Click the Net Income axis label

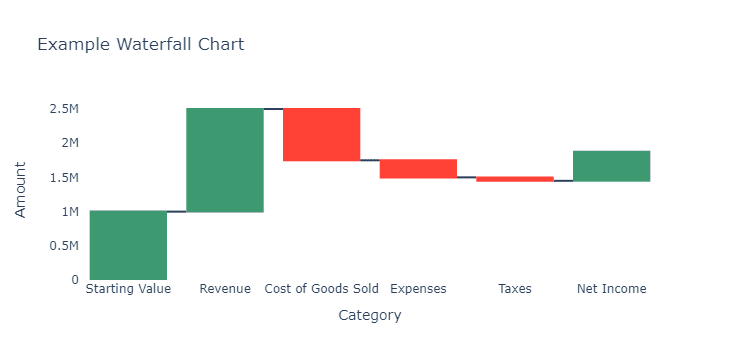[x=612, y=289]
